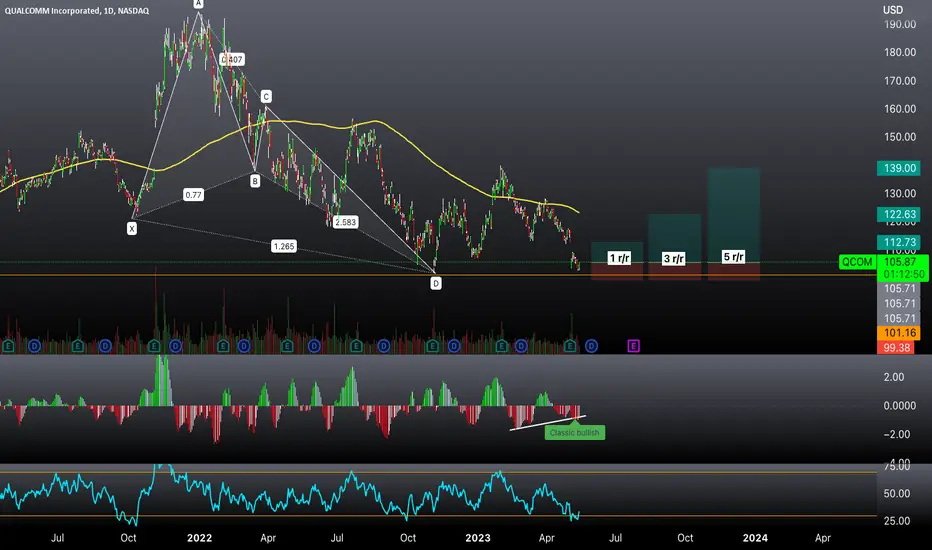Select the 3 r/r position label
This screenshot has width=932, height=550.
pyautogui.click(x=673, y=259)
